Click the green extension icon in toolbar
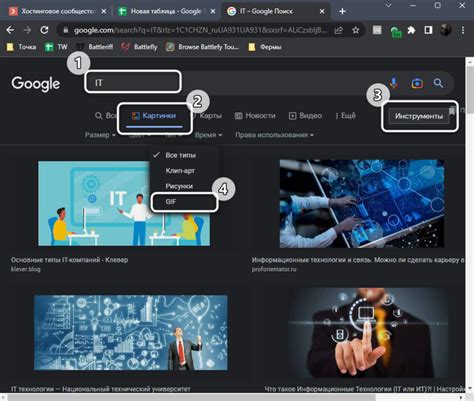This screenshot has height=401, width=474. (x=396, y=32)
